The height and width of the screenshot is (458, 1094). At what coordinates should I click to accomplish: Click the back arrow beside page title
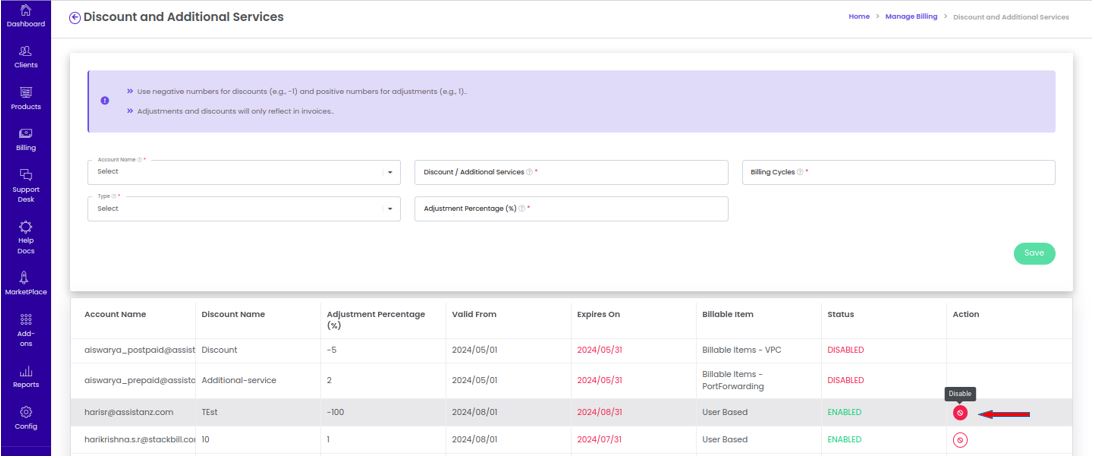tap(75, 18)
